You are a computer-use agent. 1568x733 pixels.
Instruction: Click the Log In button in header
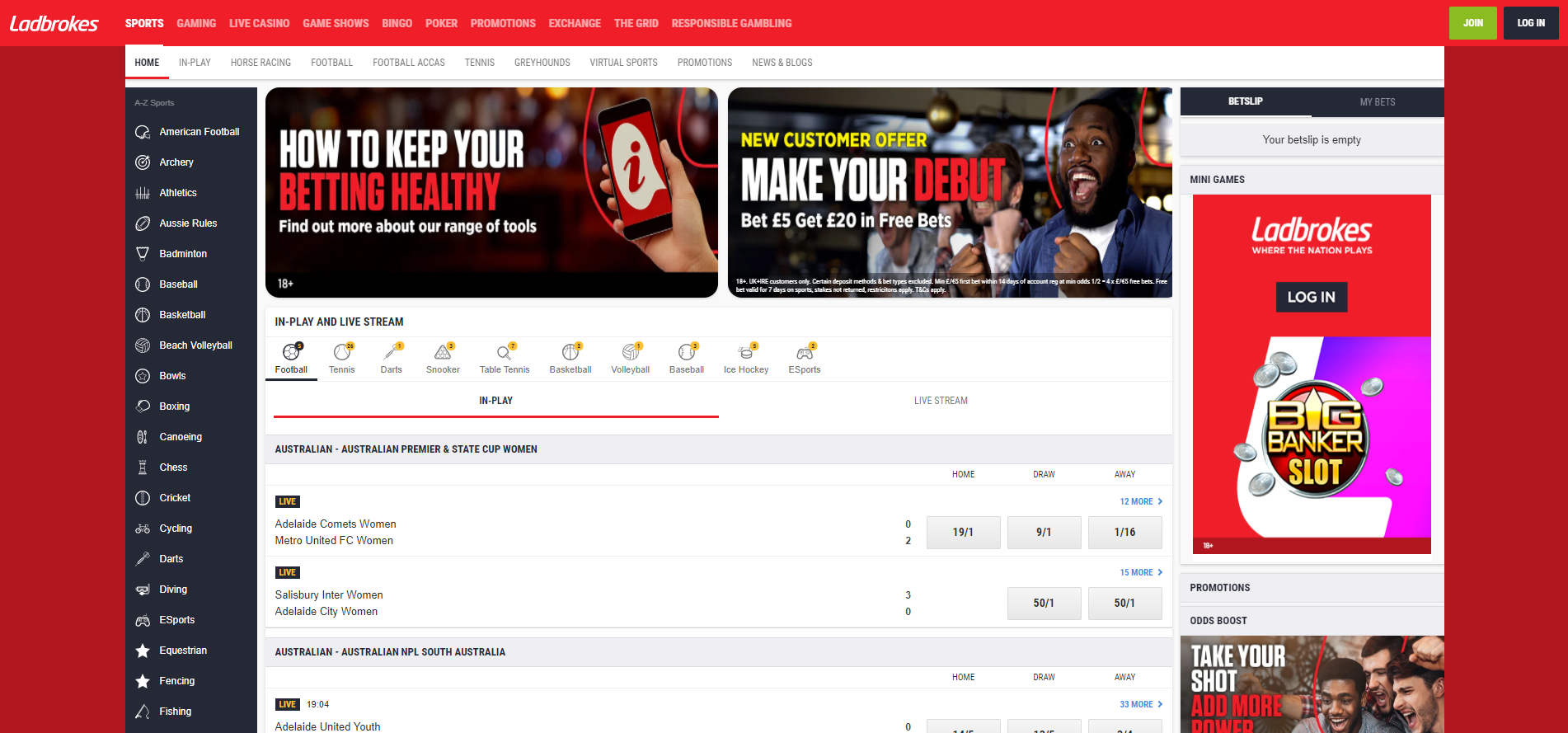pos(1531,23)
